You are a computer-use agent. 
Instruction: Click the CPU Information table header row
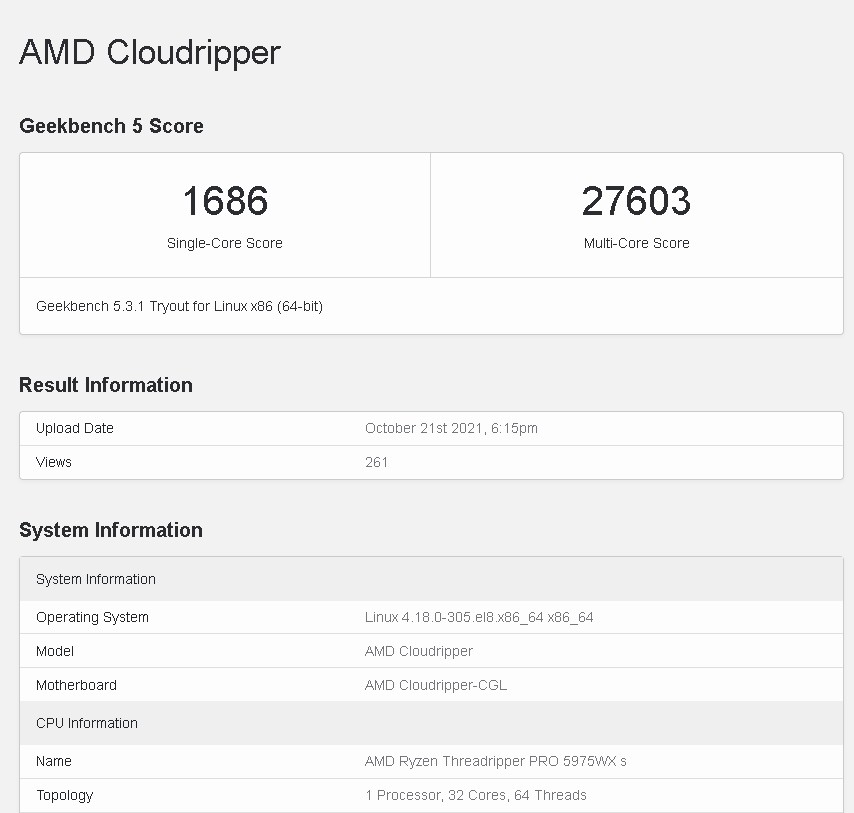pos(431,723)
